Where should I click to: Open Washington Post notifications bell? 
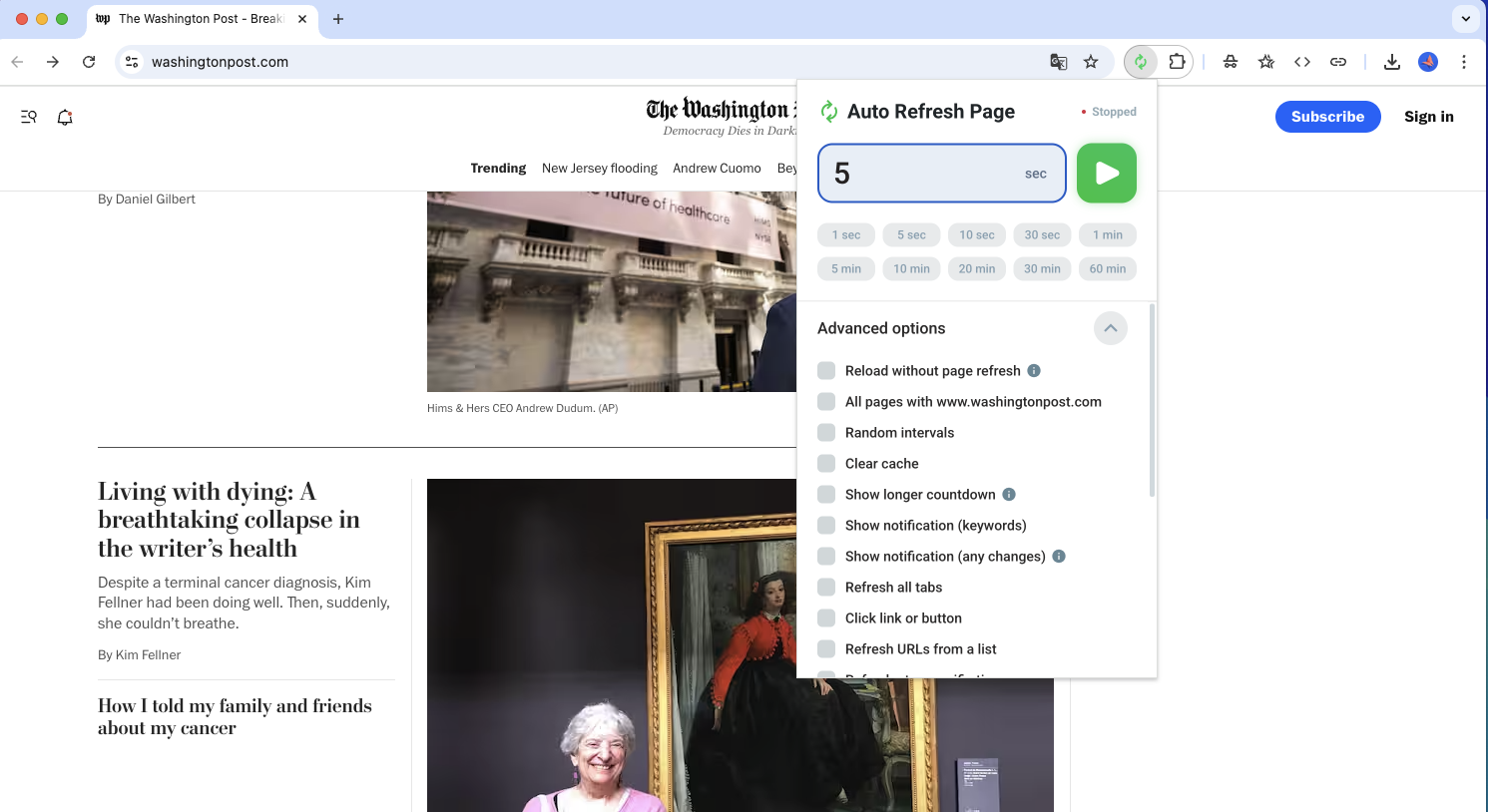(x=64, y=117)
